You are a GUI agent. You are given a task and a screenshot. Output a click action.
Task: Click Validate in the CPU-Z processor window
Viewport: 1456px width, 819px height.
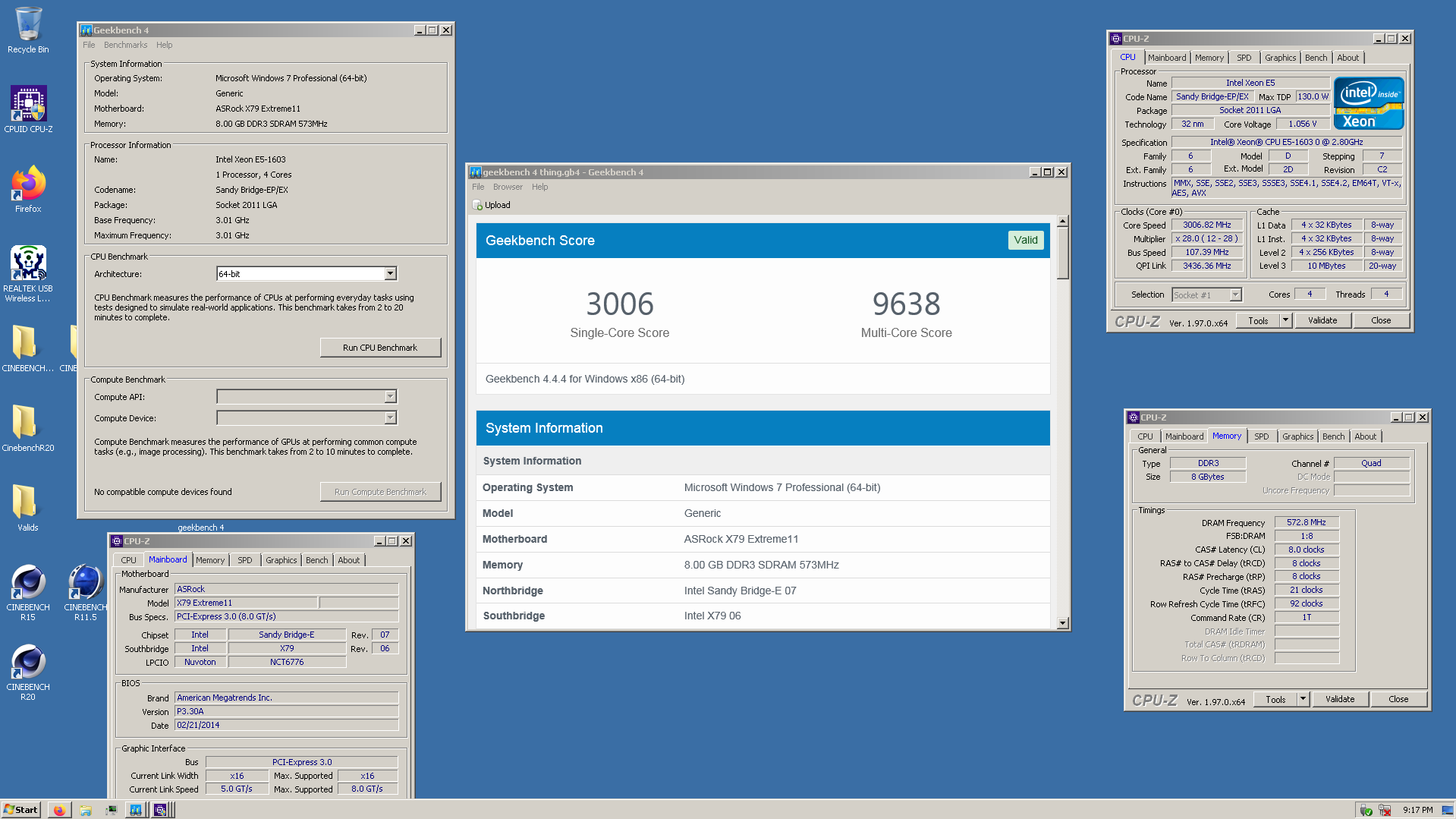[1322, 320]
